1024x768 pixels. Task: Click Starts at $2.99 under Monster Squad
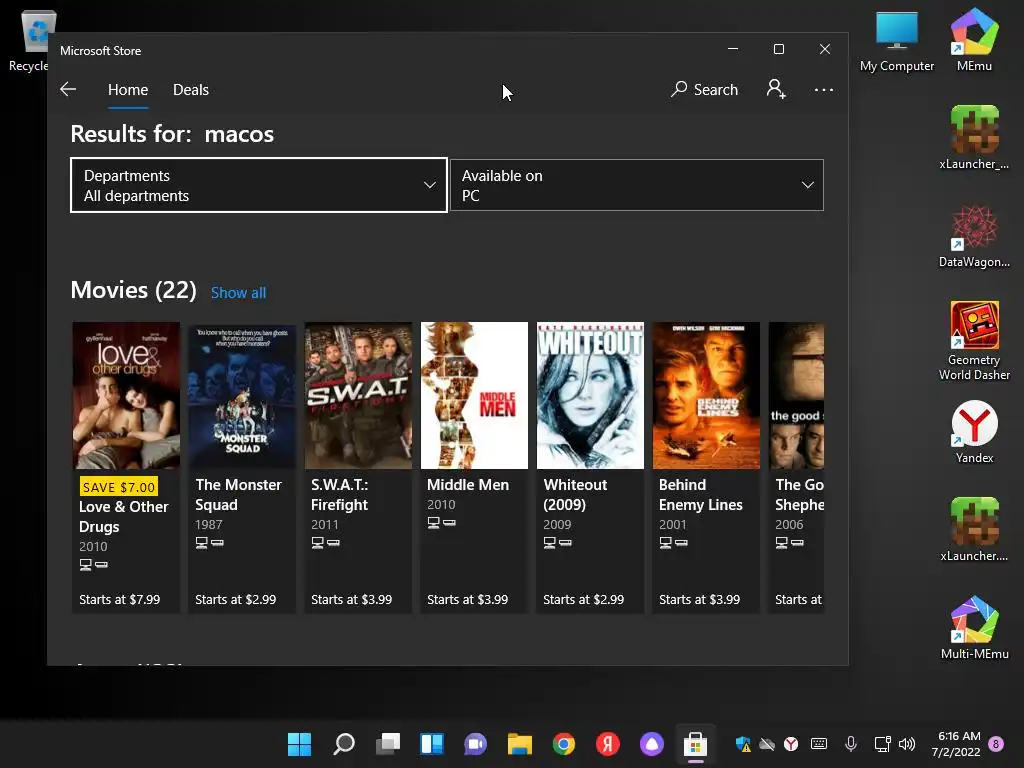coord(236,599)
